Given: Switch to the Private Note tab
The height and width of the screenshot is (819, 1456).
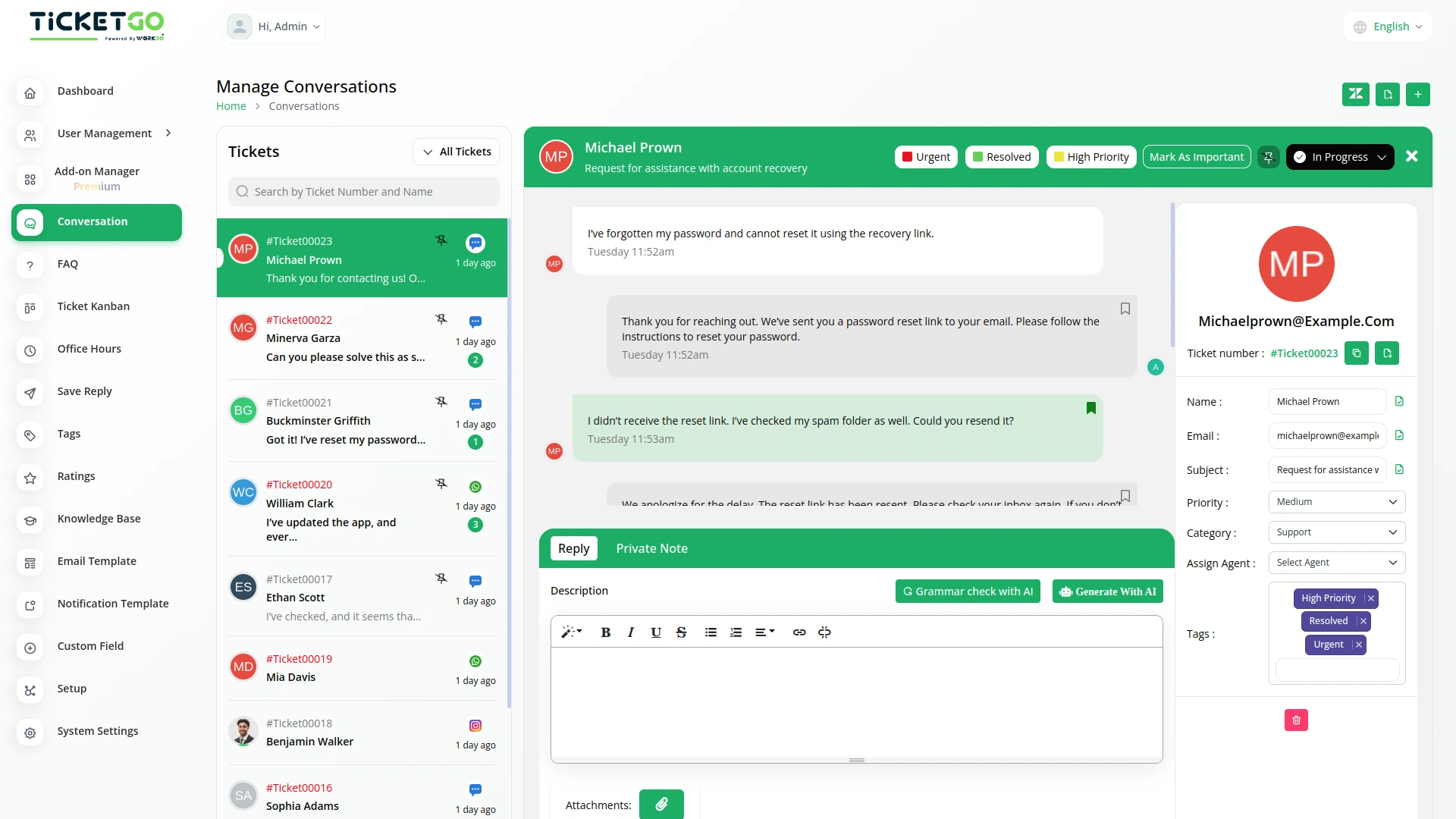Looking at the screenshot, I should pyautogui.click(x=651, y=548).
